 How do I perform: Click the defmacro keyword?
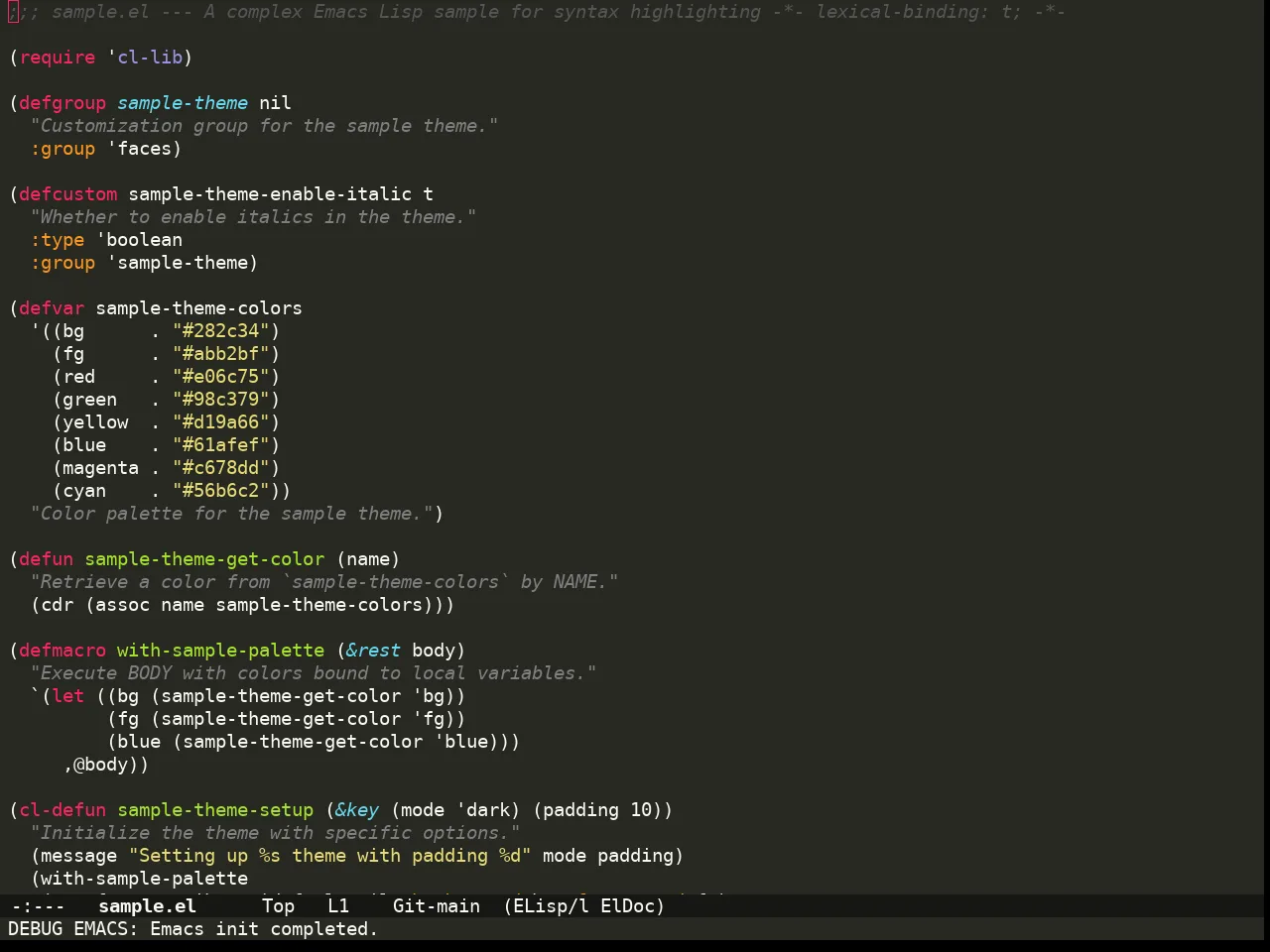pos(63,651)
